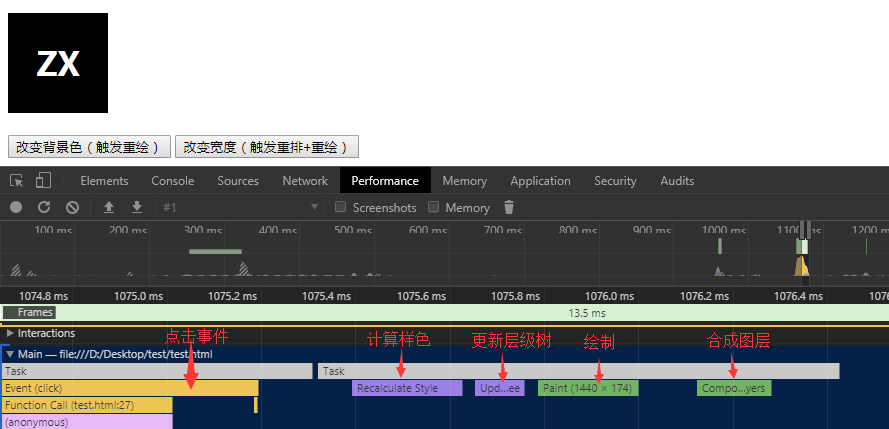Open the Sources tab

click(x=238, y=181)
